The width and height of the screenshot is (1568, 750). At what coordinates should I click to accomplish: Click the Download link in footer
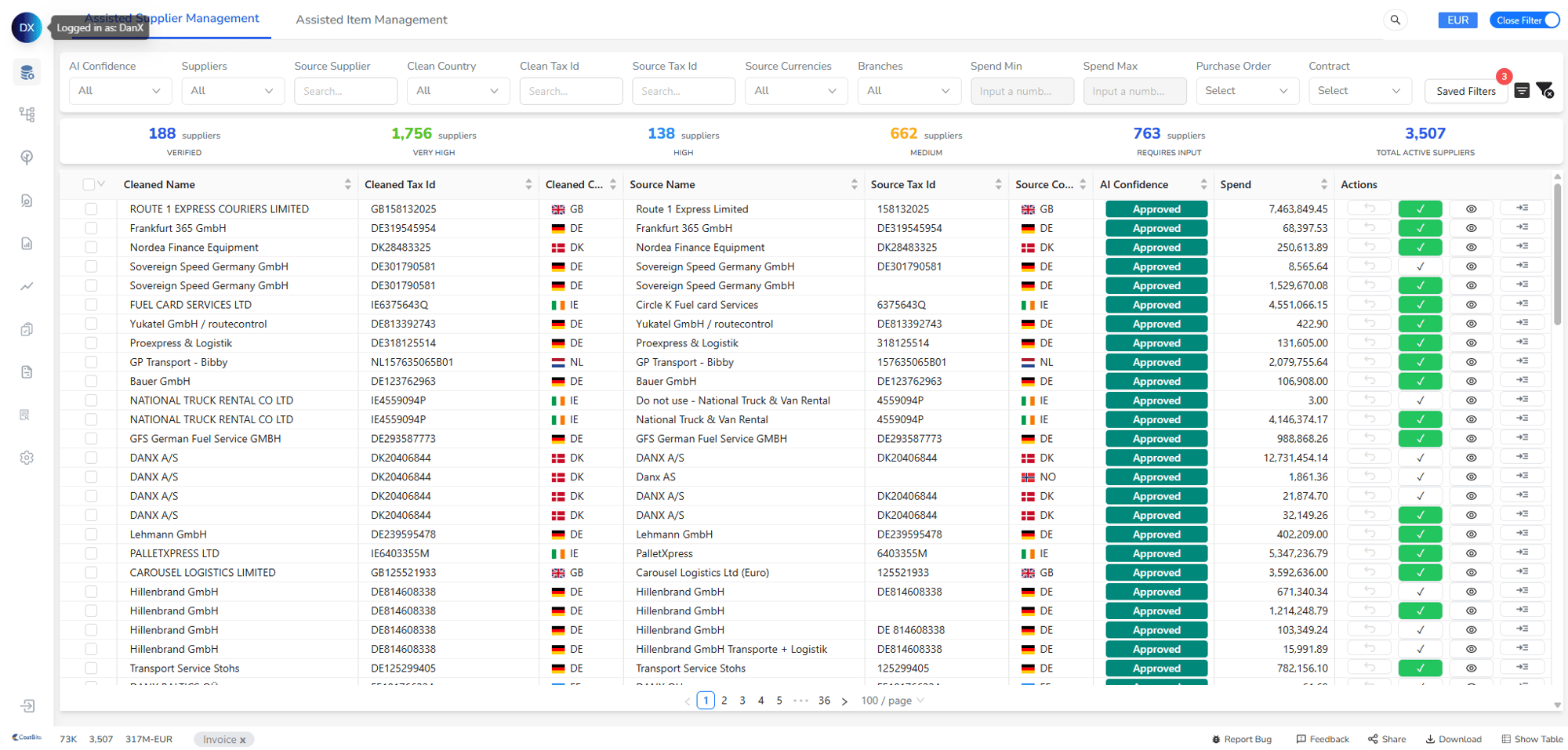[x=1454, y=739]
